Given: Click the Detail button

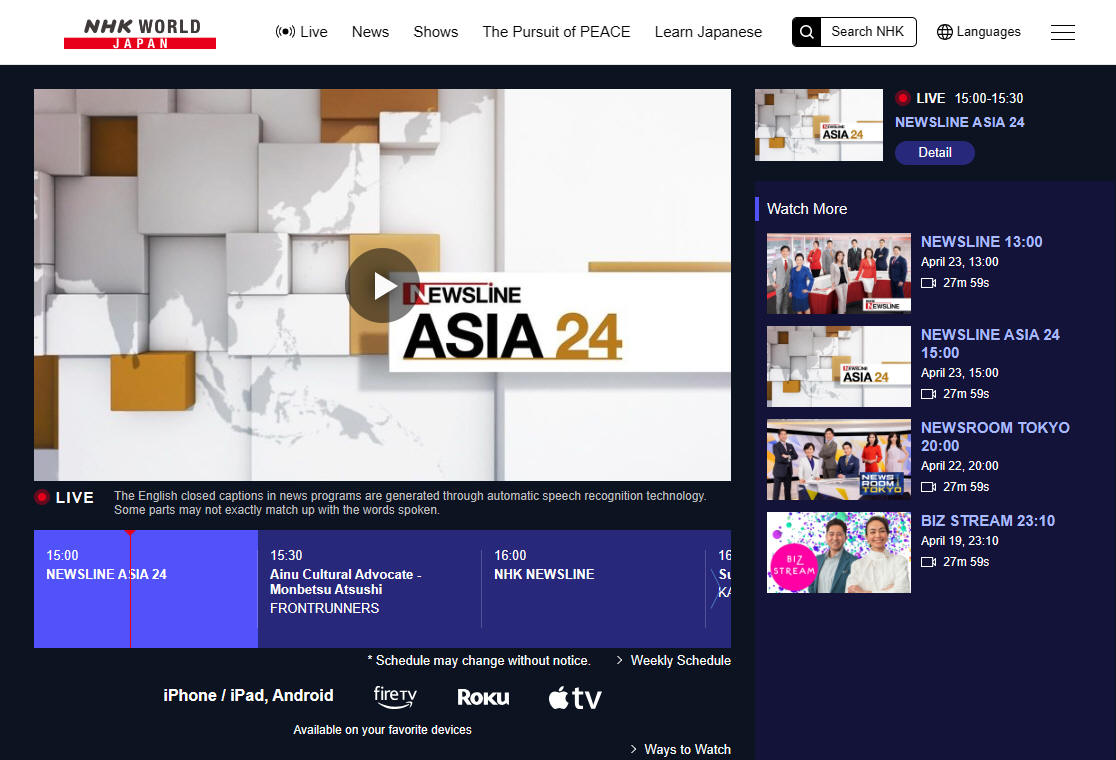Looking at the screenshot, I should (935, 152).
